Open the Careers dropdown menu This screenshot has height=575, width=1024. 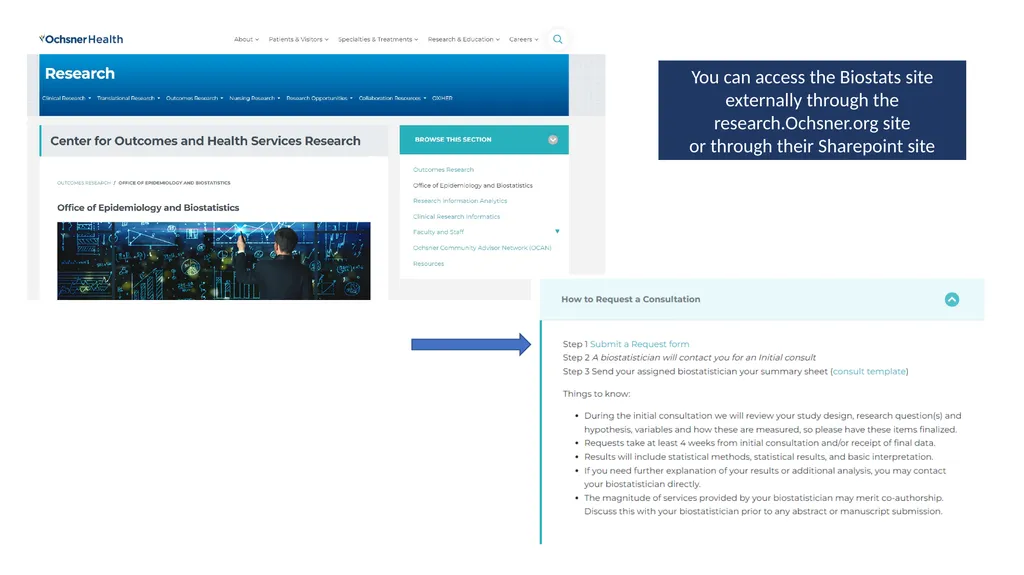524,39
